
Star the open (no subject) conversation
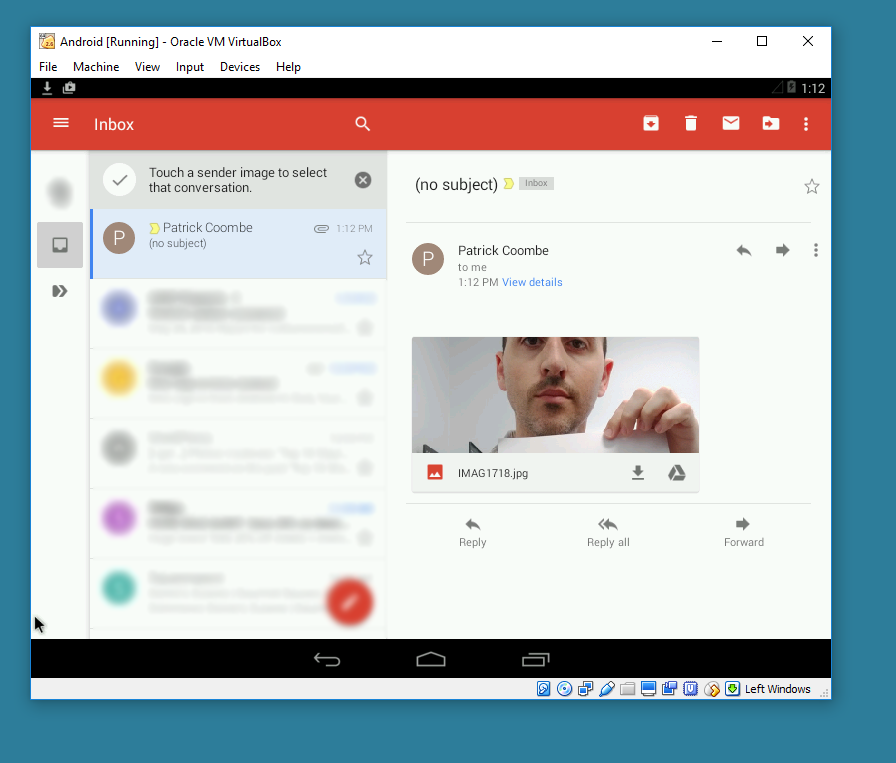tap(811, 187)
